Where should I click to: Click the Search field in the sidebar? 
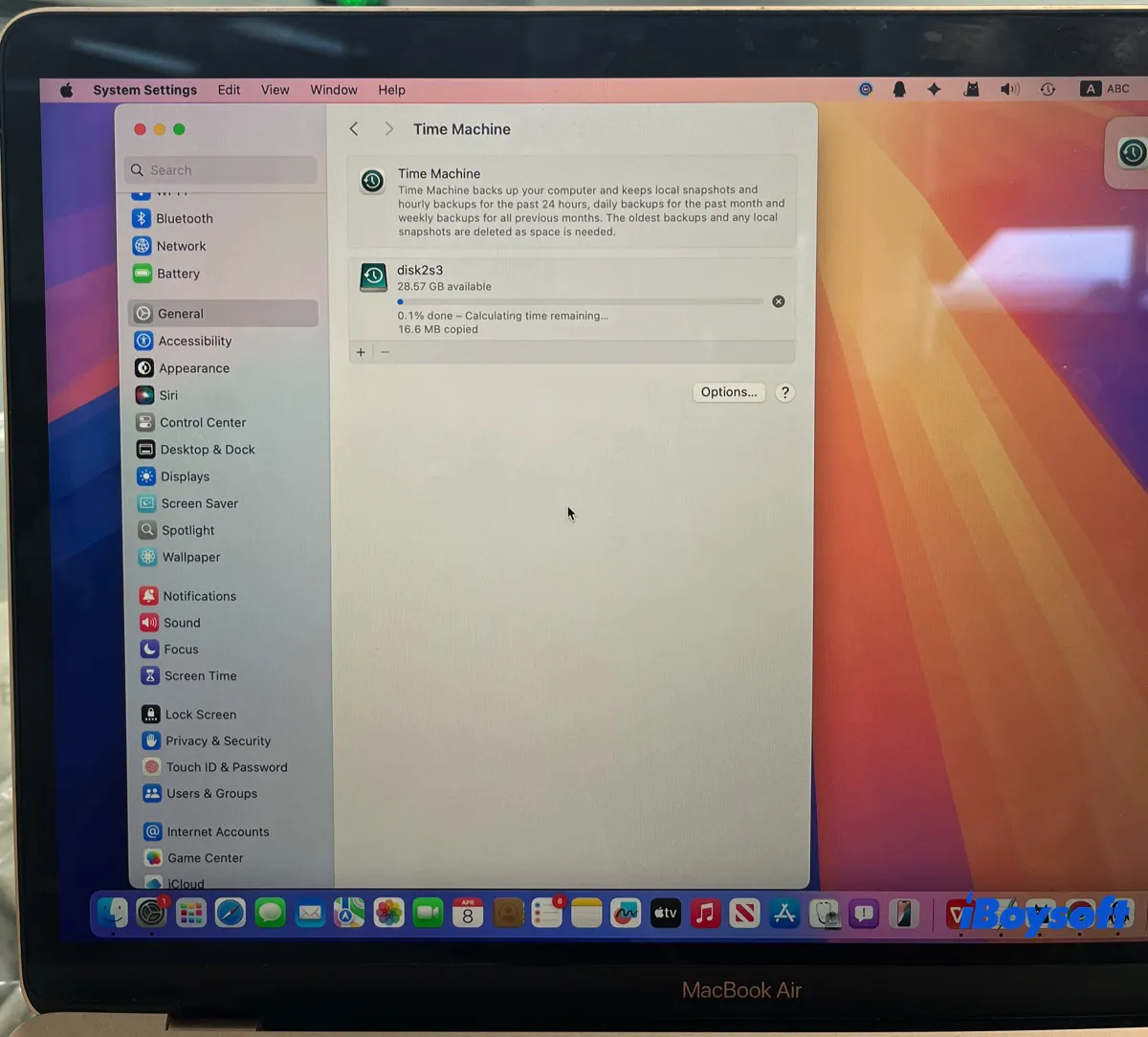(x=220, y=169)
